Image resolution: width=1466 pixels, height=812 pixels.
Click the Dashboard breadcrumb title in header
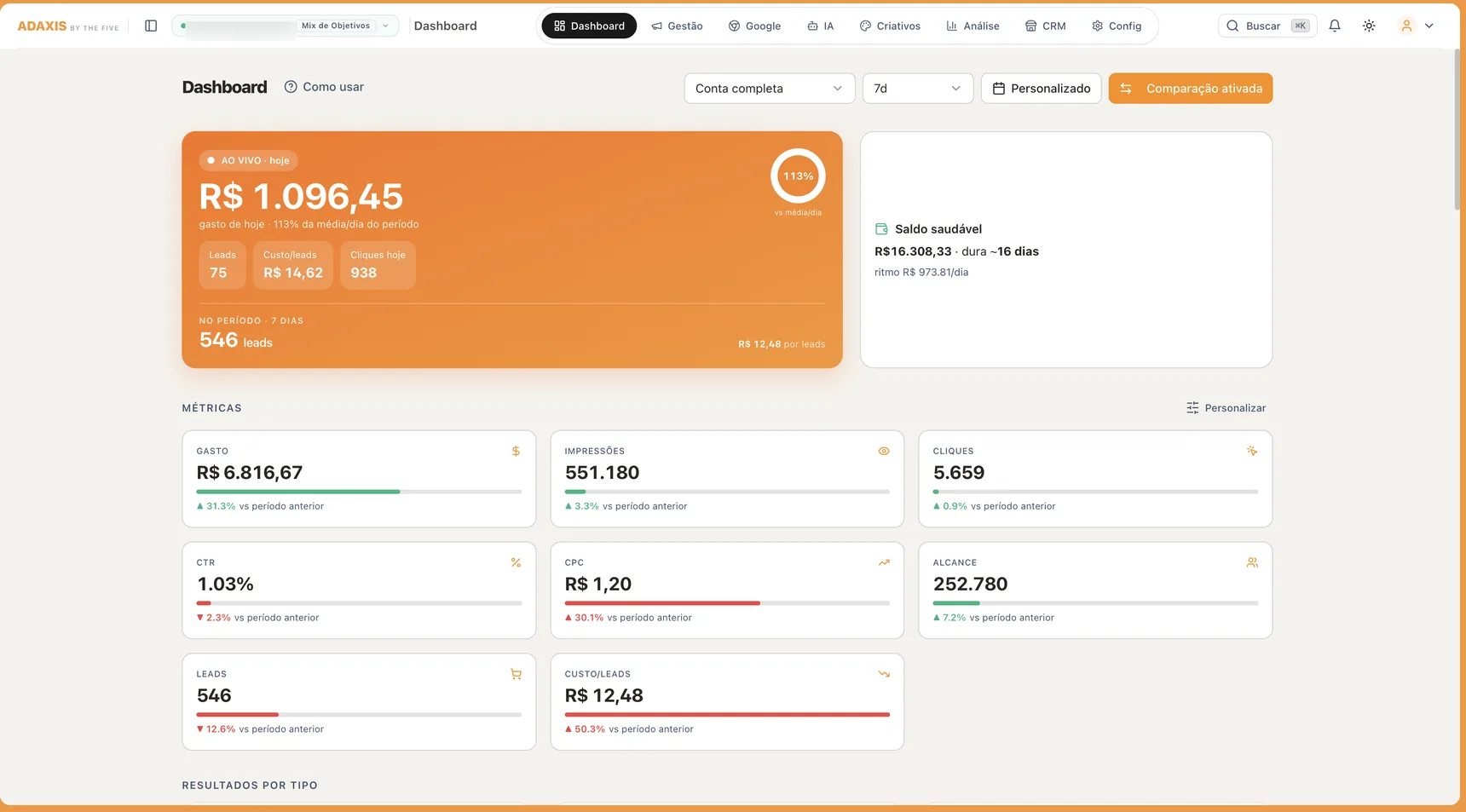coord(445,26)
